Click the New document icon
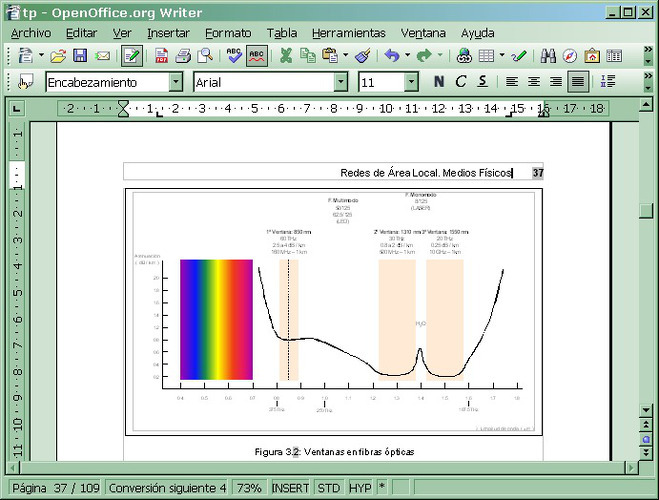The width and height of the screenshot is (659, 500). [x=26, y=56]
